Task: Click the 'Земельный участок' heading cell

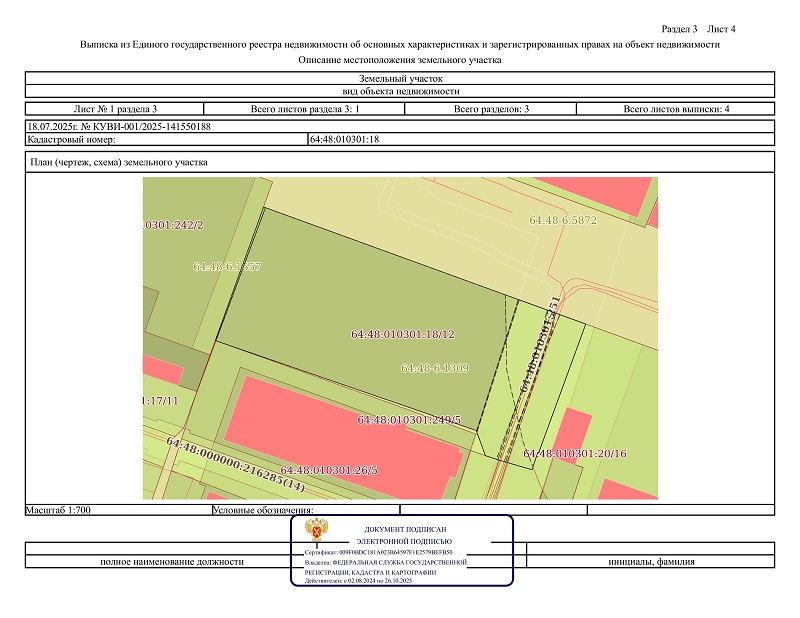Action: tap(400, 78)
